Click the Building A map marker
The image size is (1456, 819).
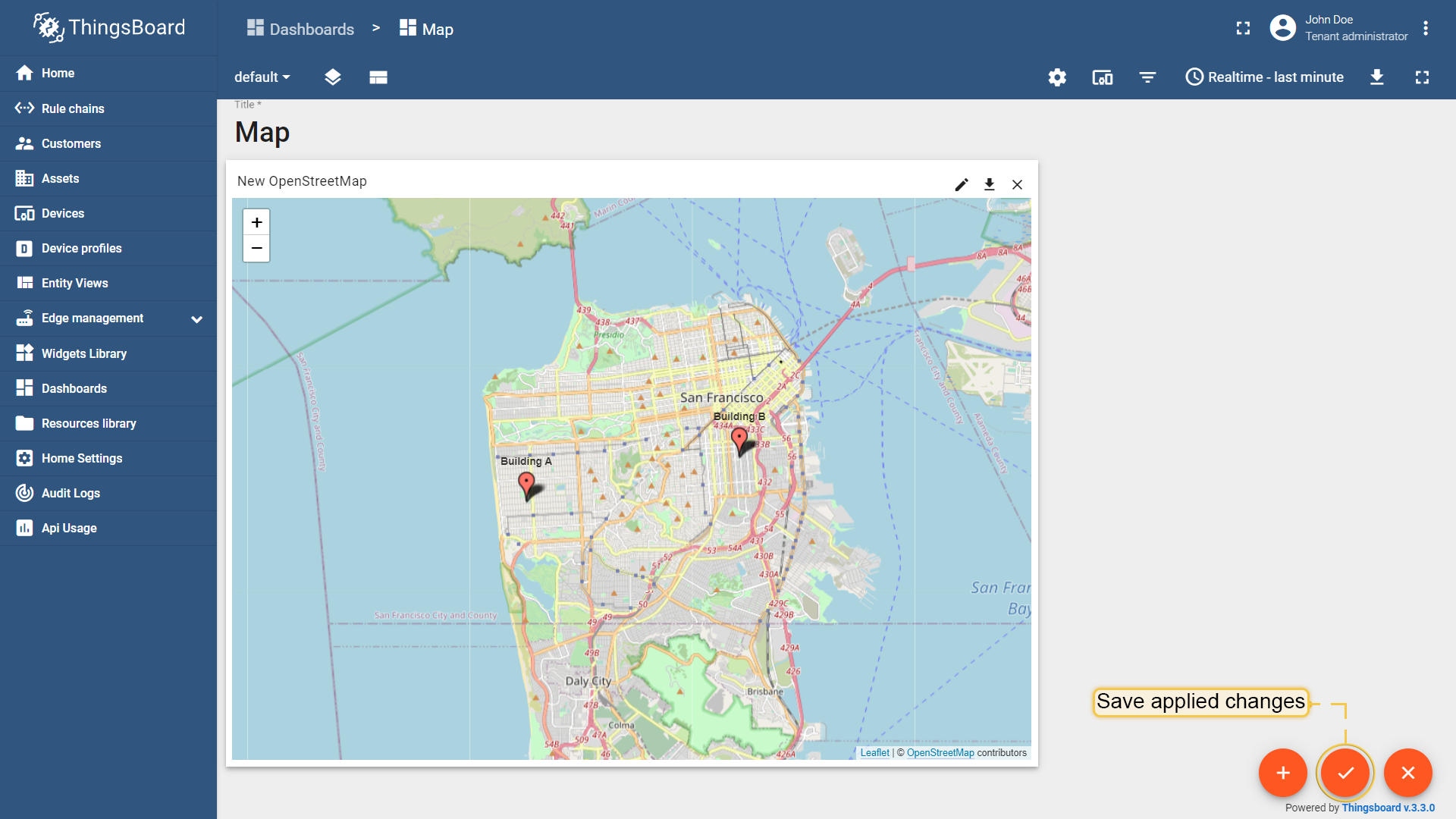(526, 485)
